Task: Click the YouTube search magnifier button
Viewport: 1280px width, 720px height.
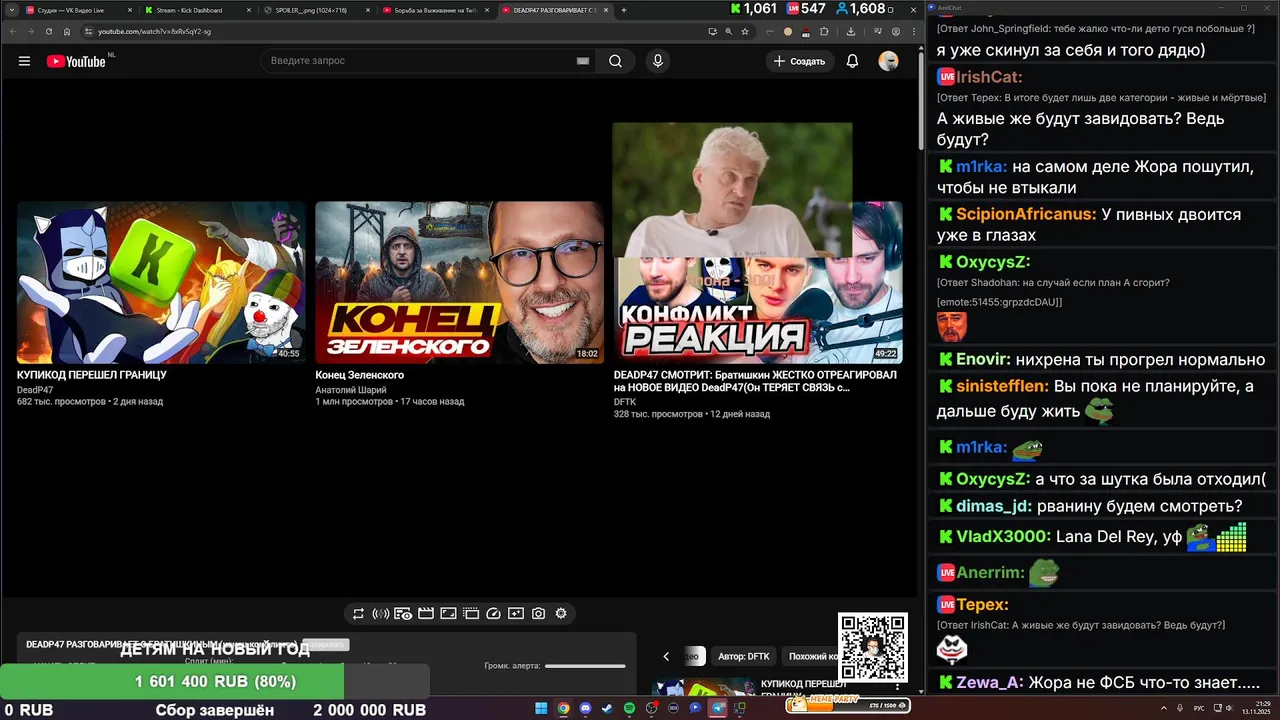Action: (x=615, y=61)
